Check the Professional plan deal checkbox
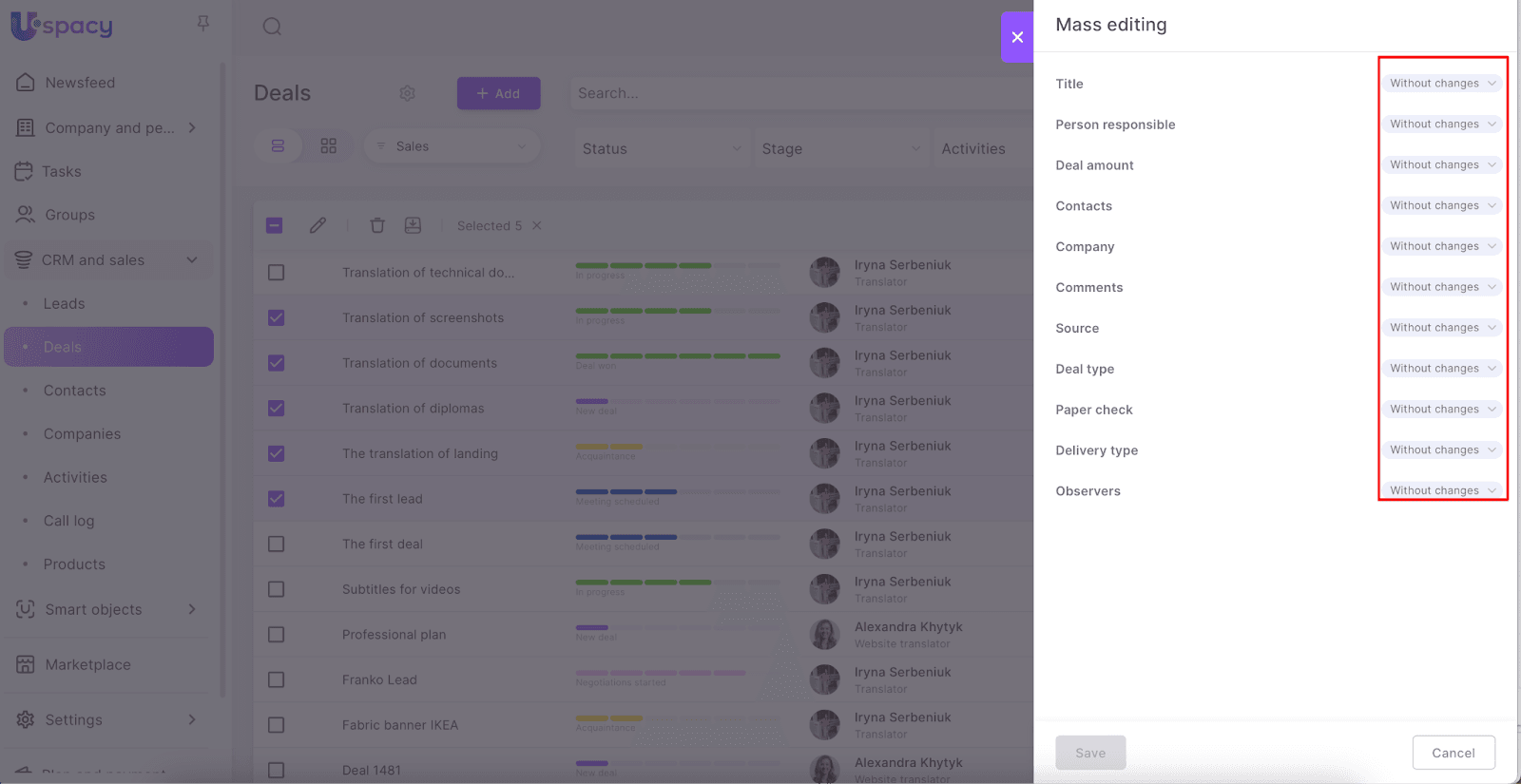The width and height of the screenshot is (1521, 784). (276, 634)
